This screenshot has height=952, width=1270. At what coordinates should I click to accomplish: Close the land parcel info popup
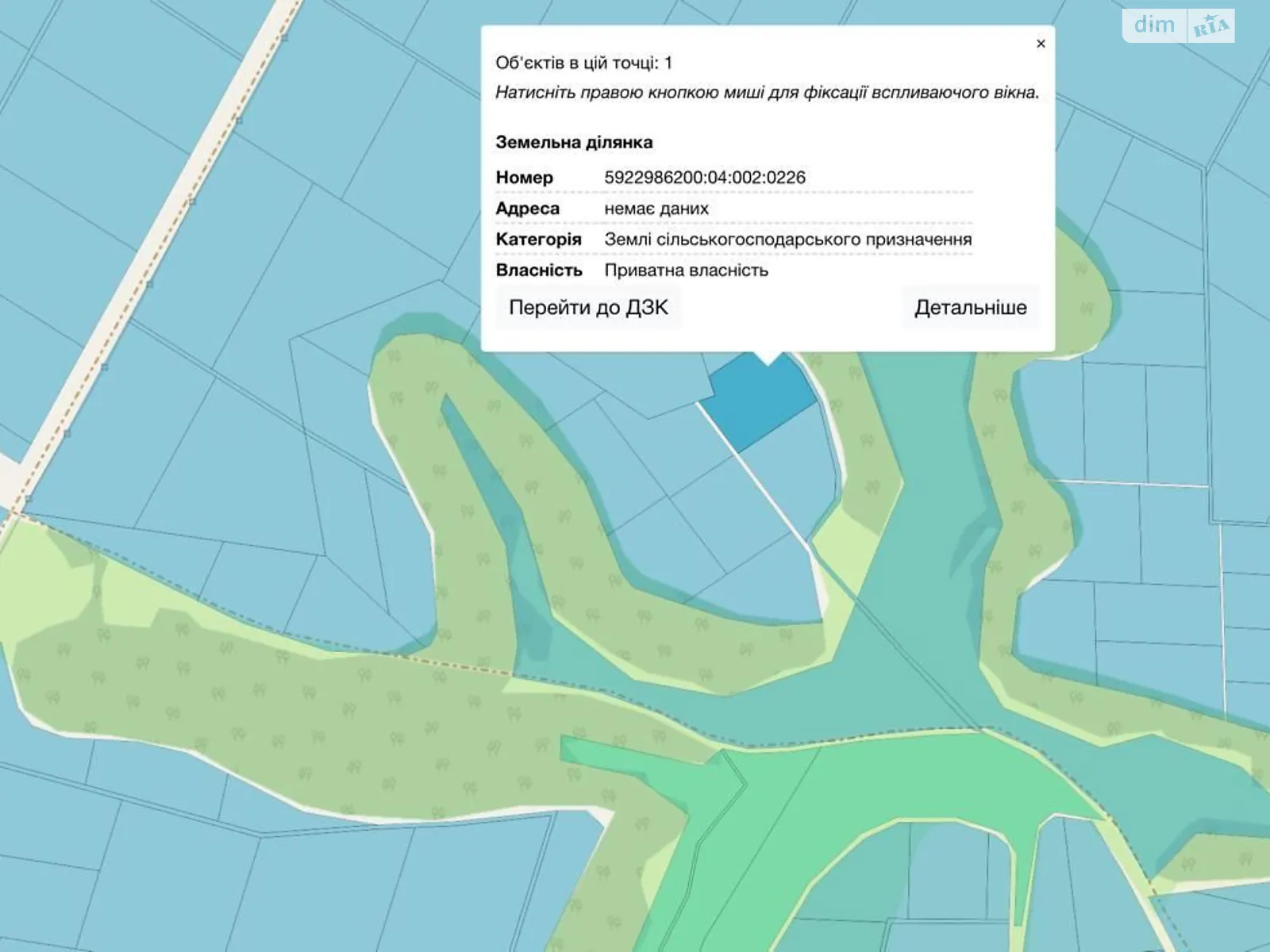tap(1041, 44)
